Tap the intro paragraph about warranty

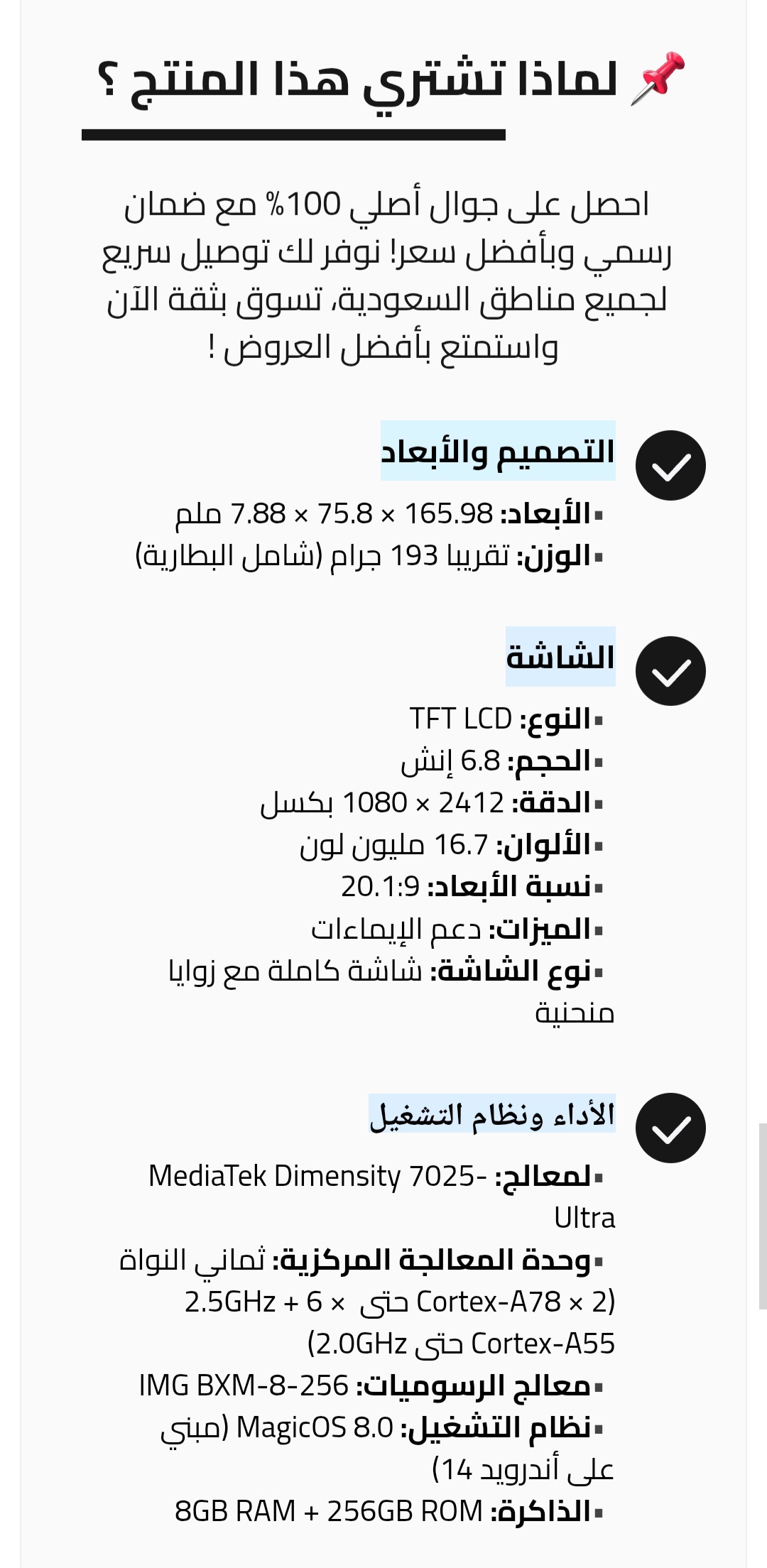coord(386,276)
